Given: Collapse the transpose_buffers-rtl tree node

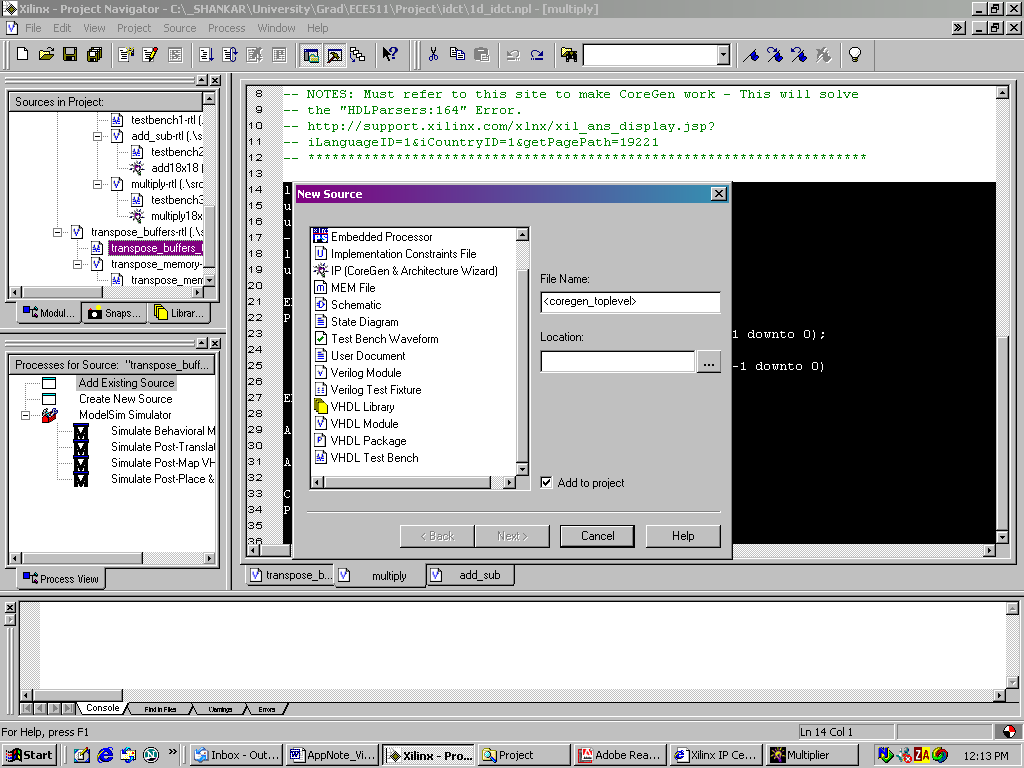Looking at the screenshot, I should (58, 232).
